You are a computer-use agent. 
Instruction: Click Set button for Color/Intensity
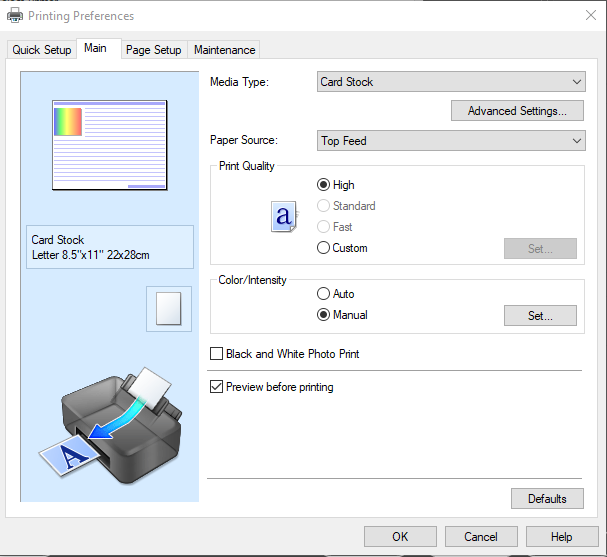540,315
